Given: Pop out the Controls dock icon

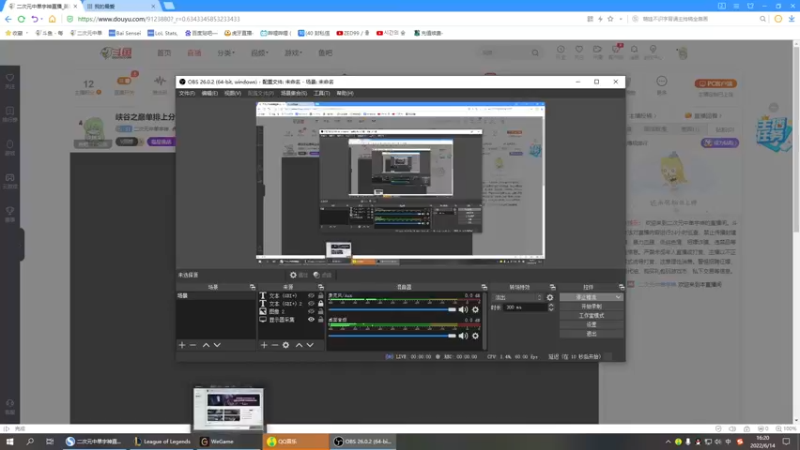Looking at the screenshot, I should coord(621,287).
